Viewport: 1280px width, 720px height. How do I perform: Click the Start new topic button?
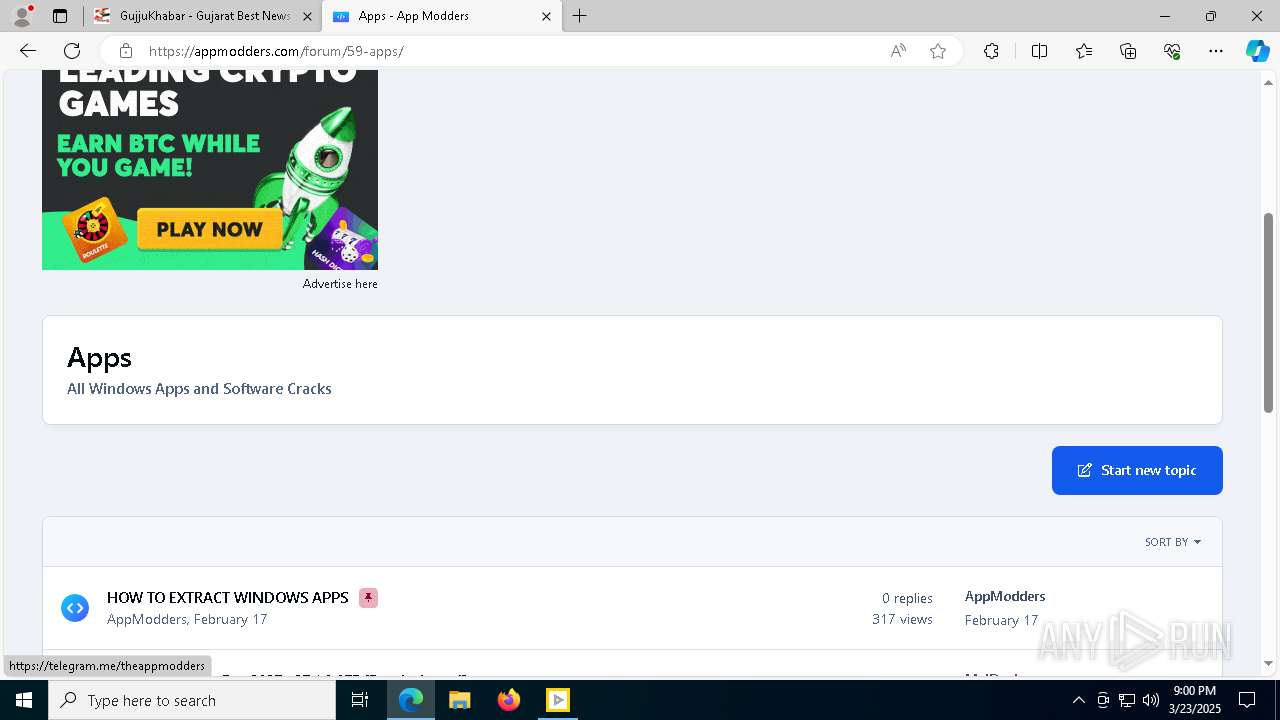(1137, 470)
